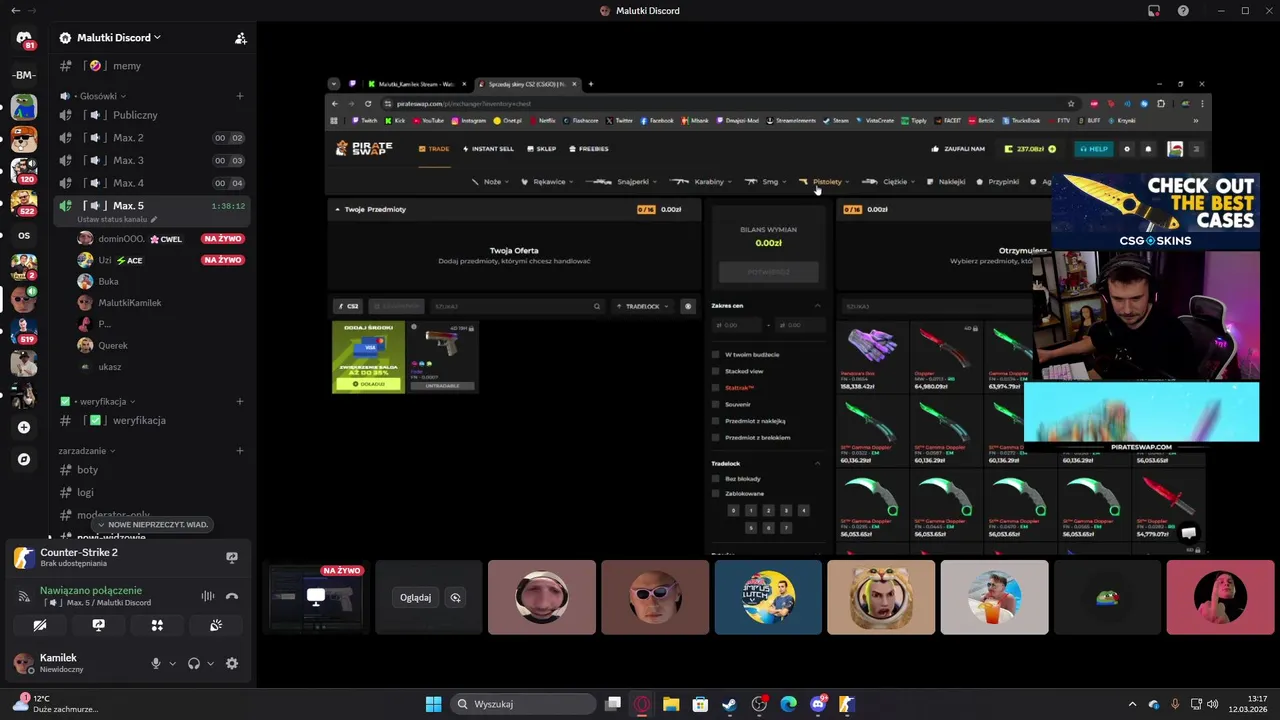The width and height of the screenshot is (1280, 720).
Task: Open Windows Start menu
Action: pyautogui.click(x=433, y=704)
